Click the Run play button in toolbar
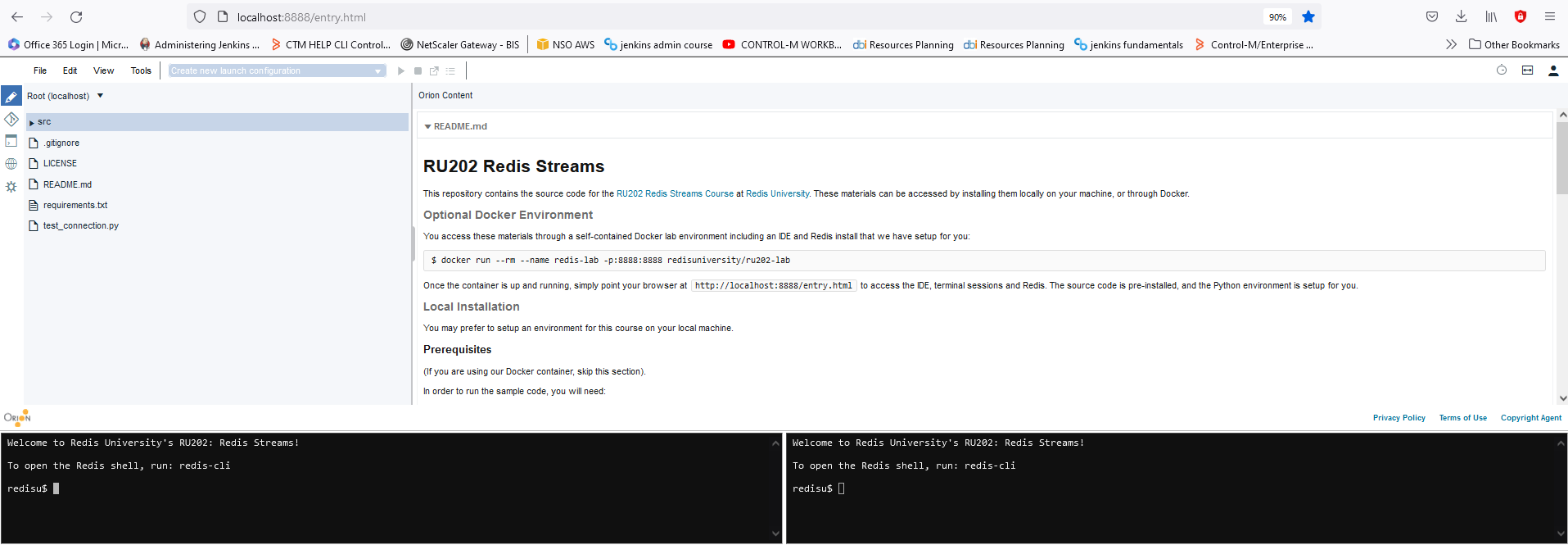The height and width of the screenshot is (545, 1568). (x=401, y=71)
